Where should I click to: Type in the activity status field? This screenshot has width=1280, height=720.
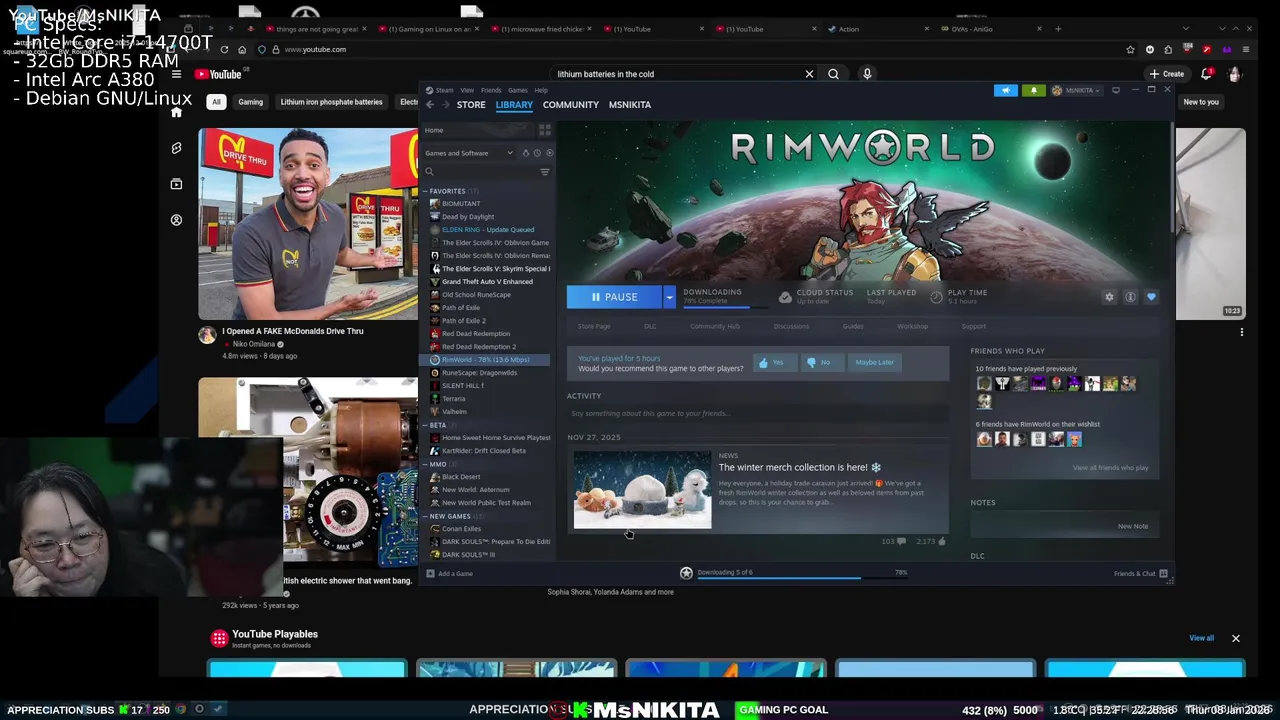pos(757,413)
